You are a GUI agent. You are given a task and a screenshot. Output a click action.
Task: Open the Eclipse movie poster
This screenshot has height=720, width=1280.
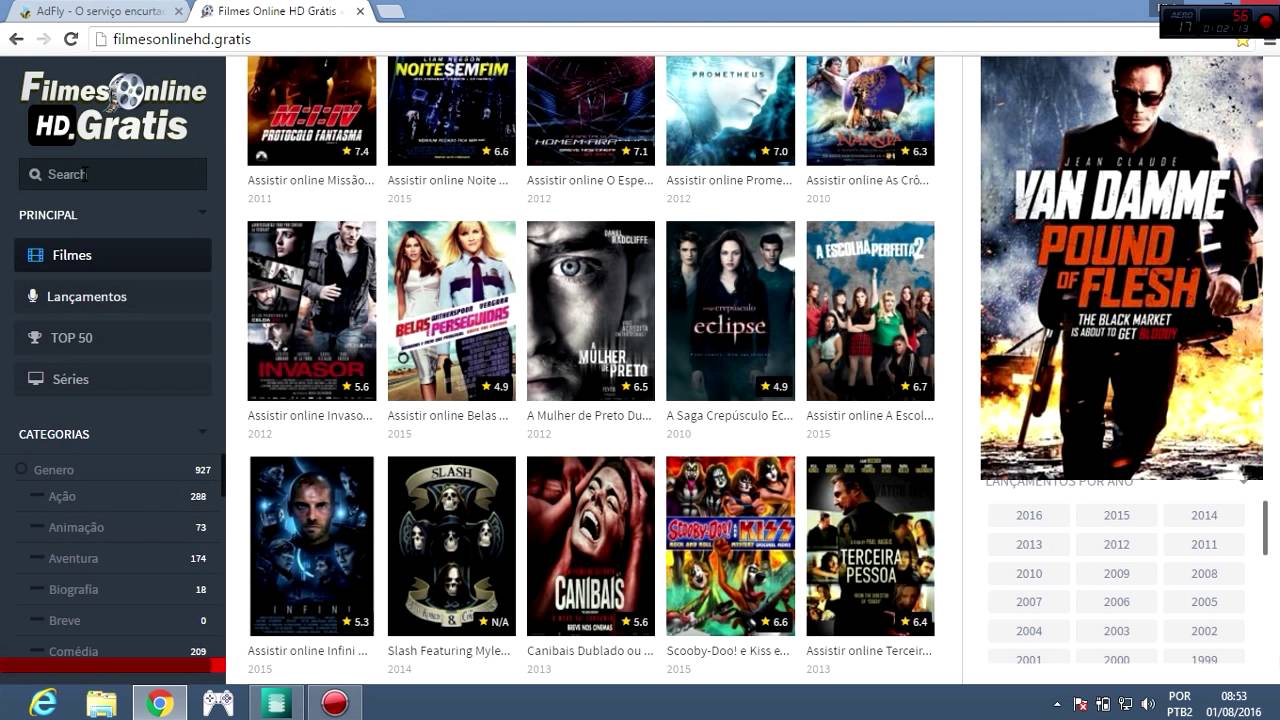coord(731,311)
